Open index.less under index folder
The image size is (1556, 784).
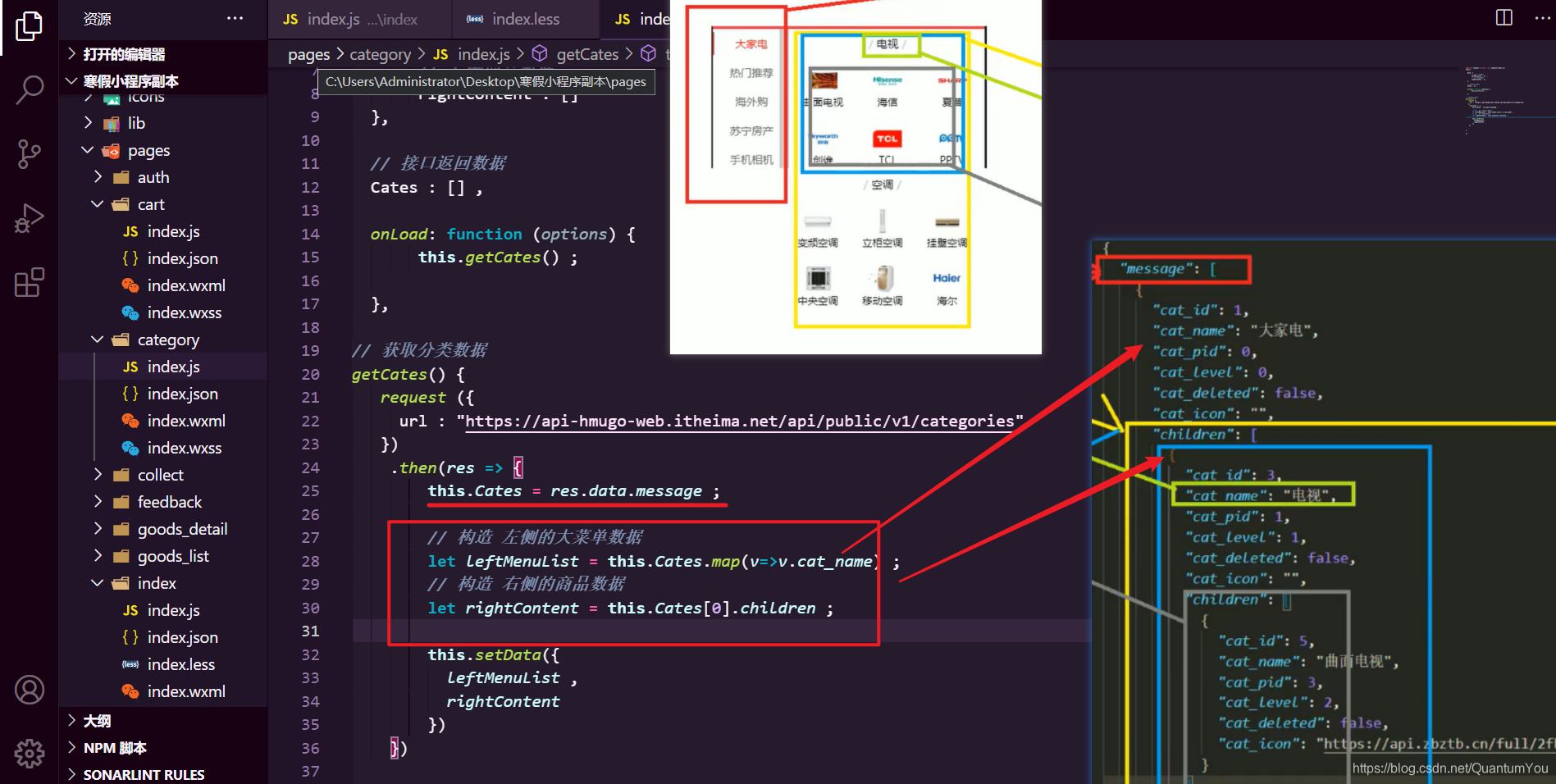pos(162,664)
